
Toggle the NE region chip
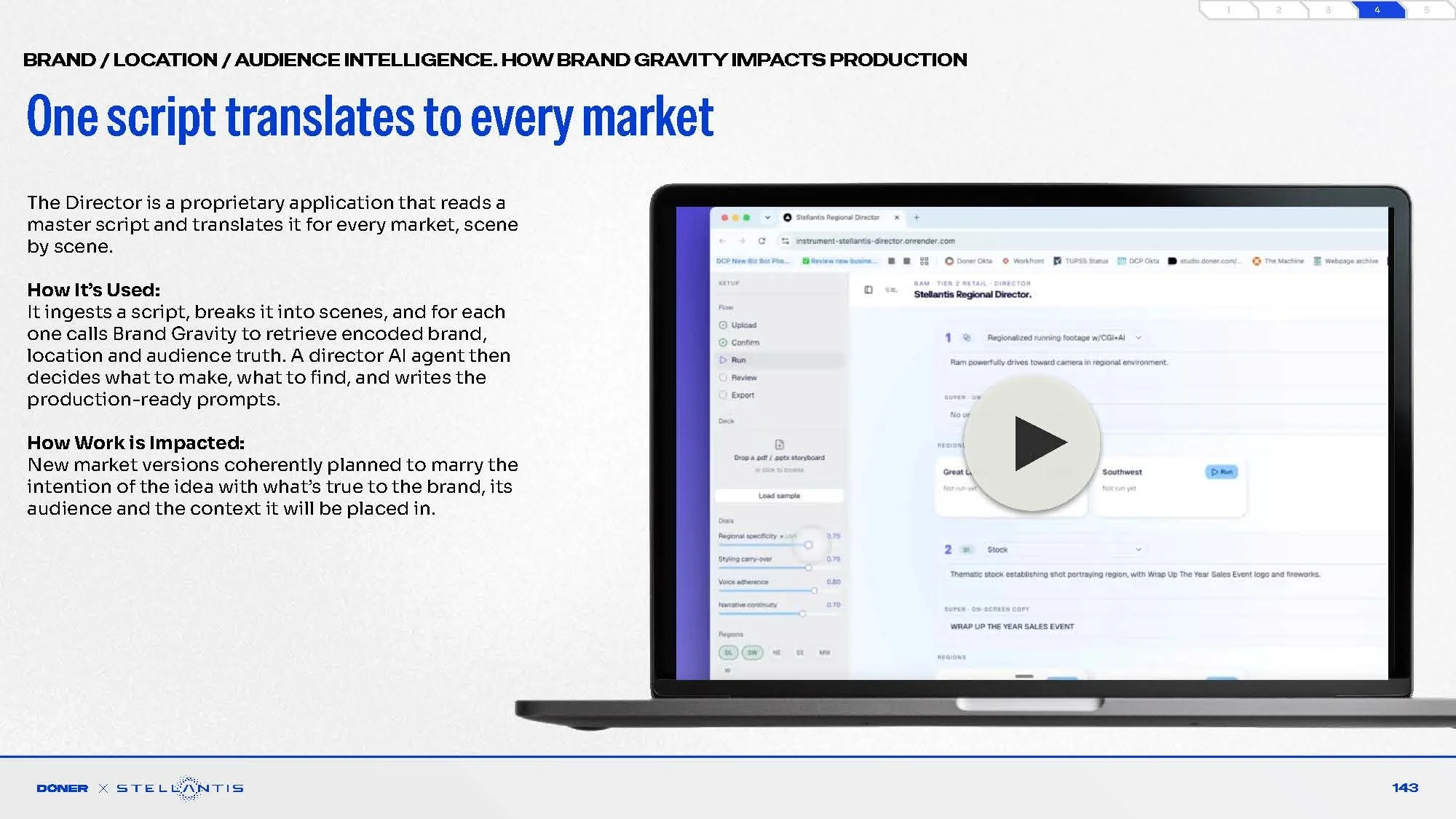[x=777, y=653]
